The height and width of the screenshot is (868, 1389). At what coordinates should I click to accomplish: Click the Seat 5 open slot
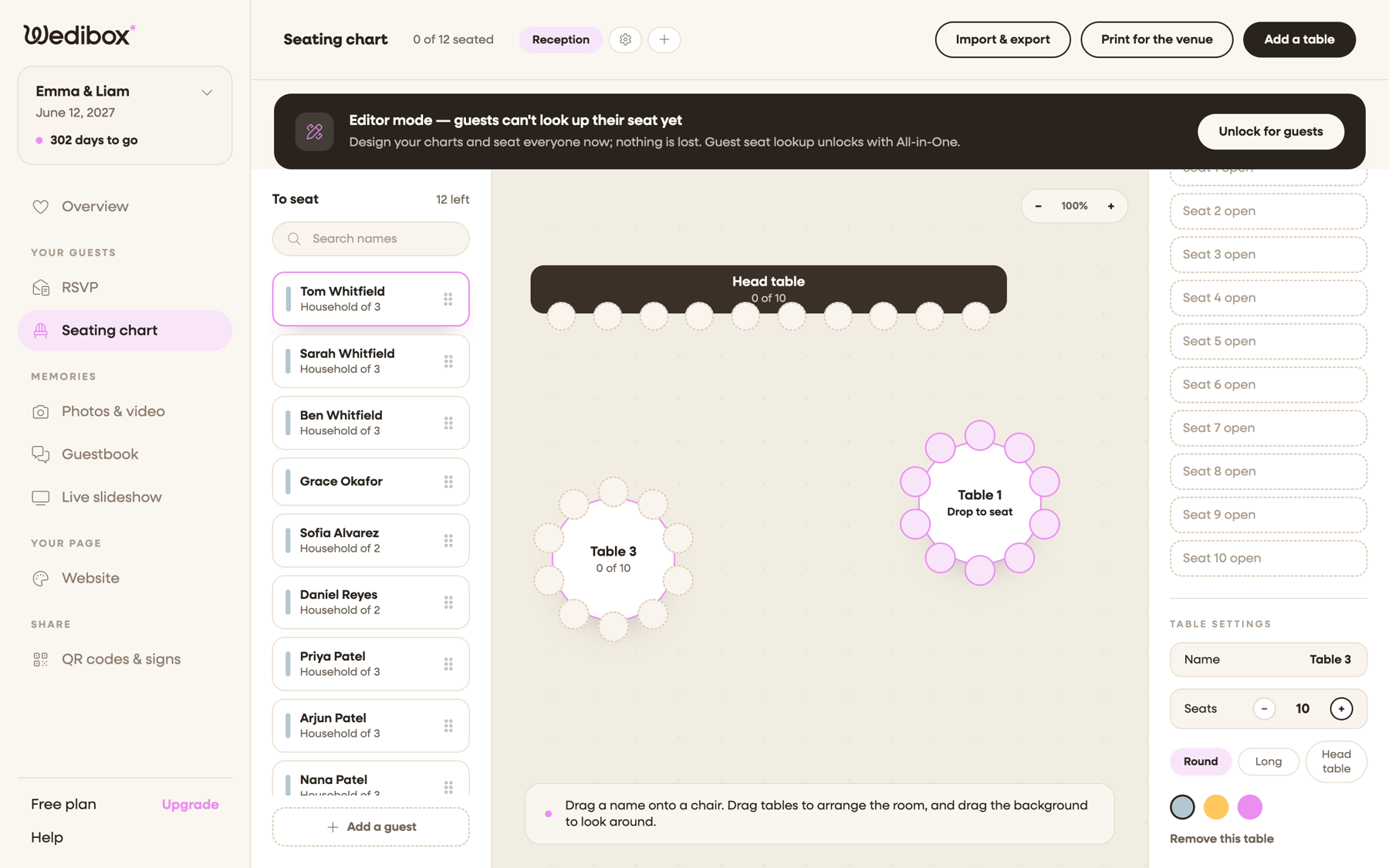(1268, 341)
